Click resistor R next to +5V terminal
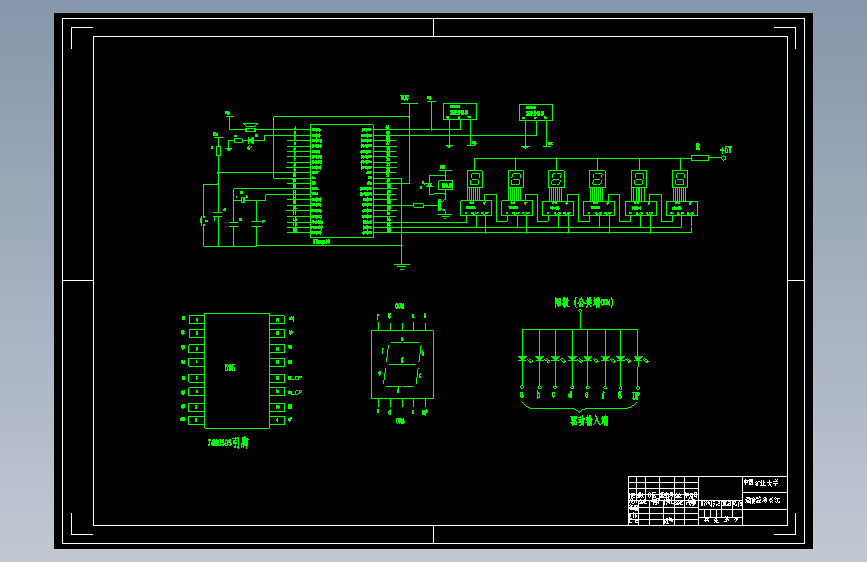The image size is (867, 562). pos(699,158)
